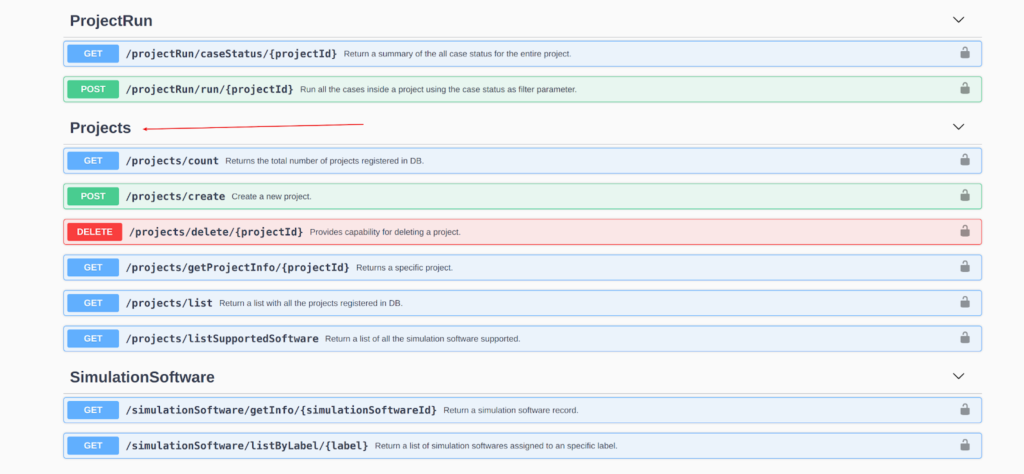The width and height of the screenshot is (1024, 474).
Task: Open authorization lock for /projects/count
Action: 965,160
